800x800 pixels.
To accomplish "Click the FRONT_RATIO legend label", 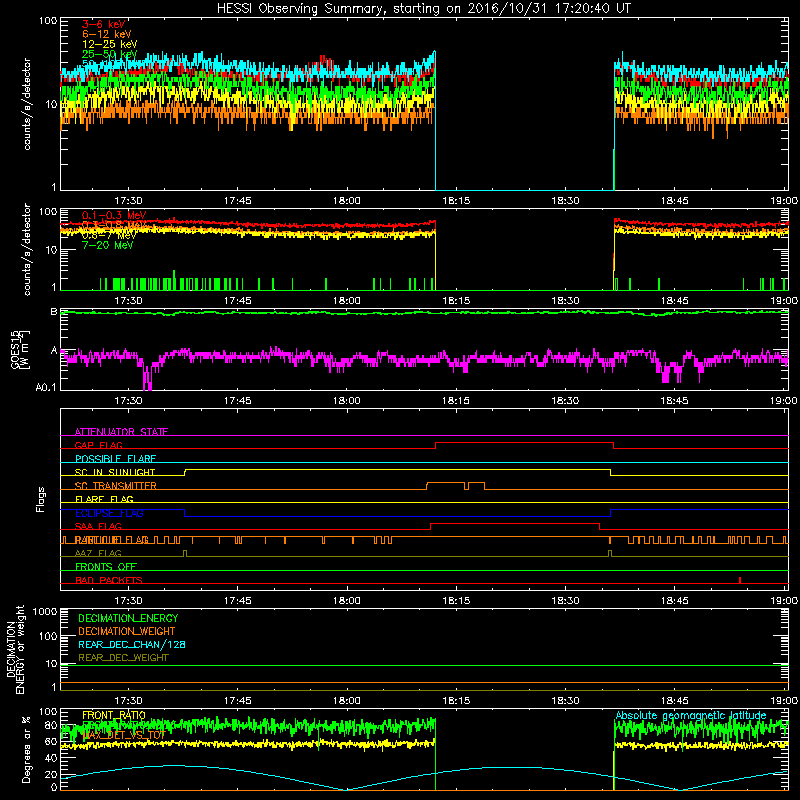I will click(114, 715).
